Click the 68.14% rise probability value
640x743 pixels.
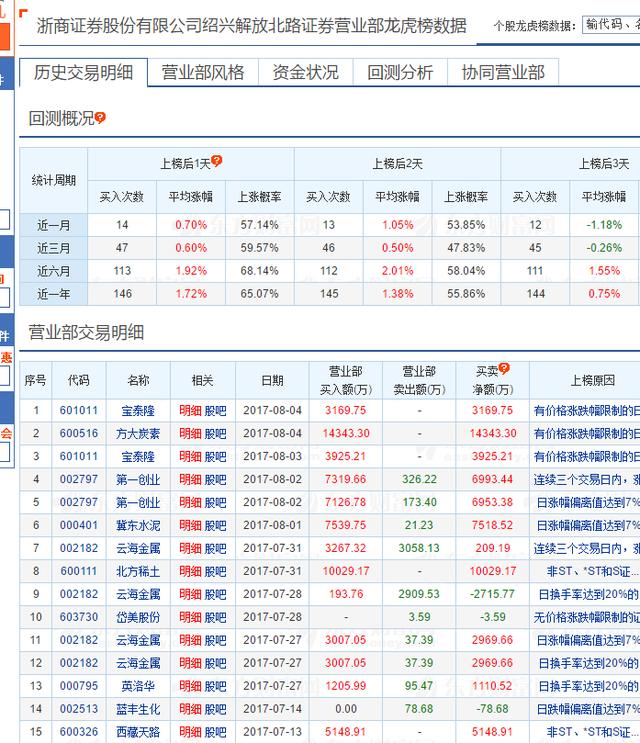point(260,271)
